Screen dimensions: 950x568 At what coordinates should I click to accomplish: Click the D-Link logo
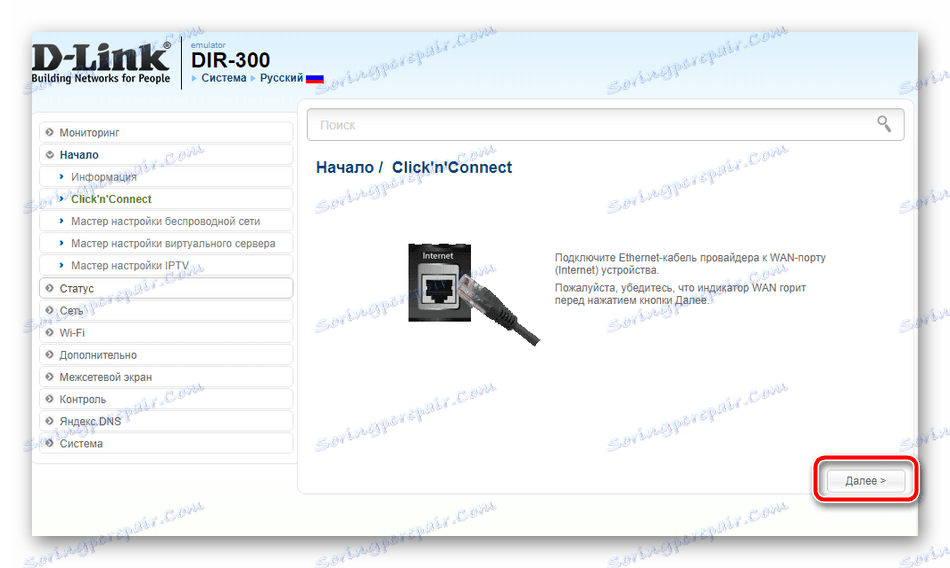coord(101,63)
